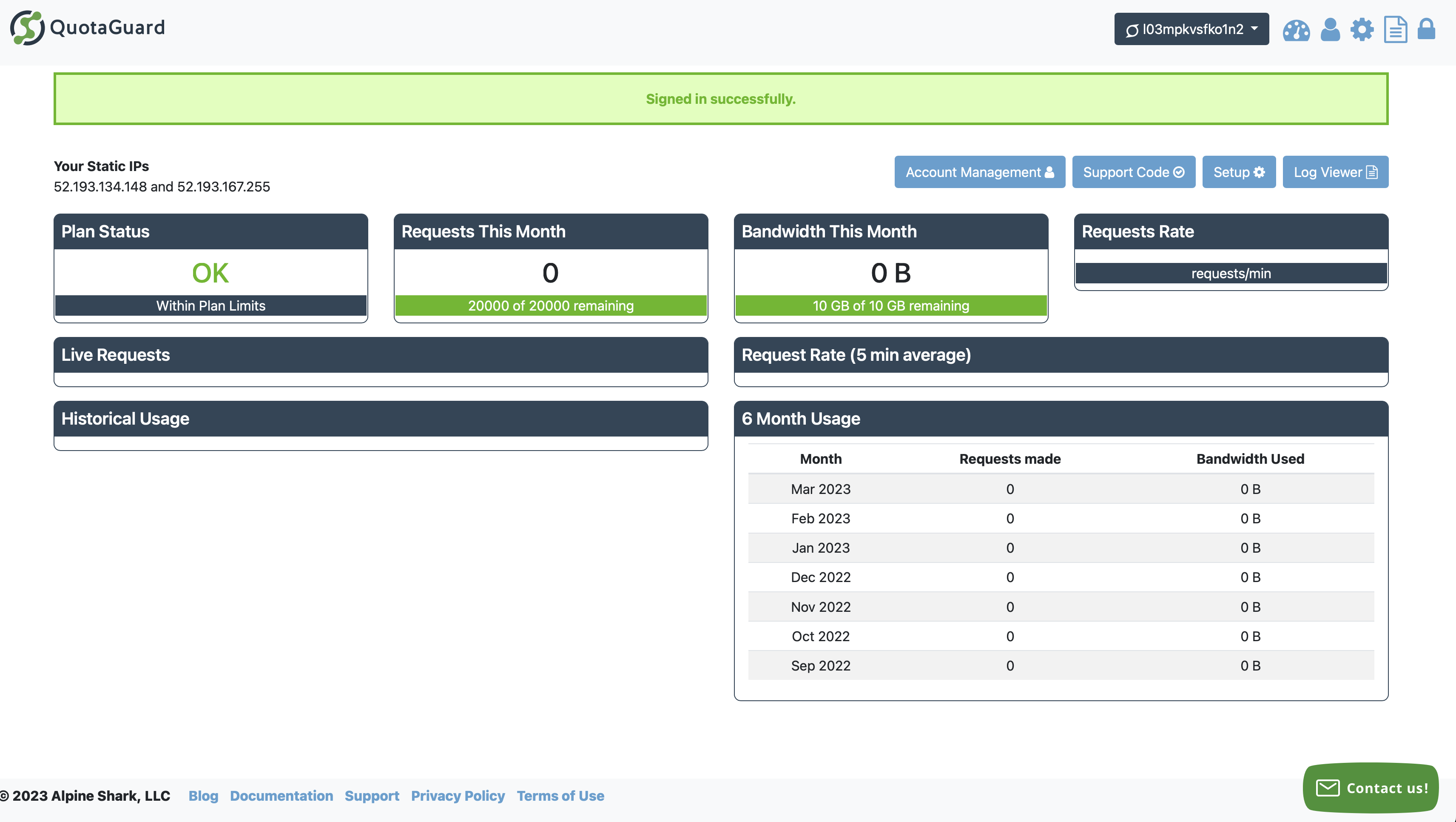1456x822 pixels.
Task: Click the Plan Status card title
Action: pyautogui.click(x=105, y=231)
